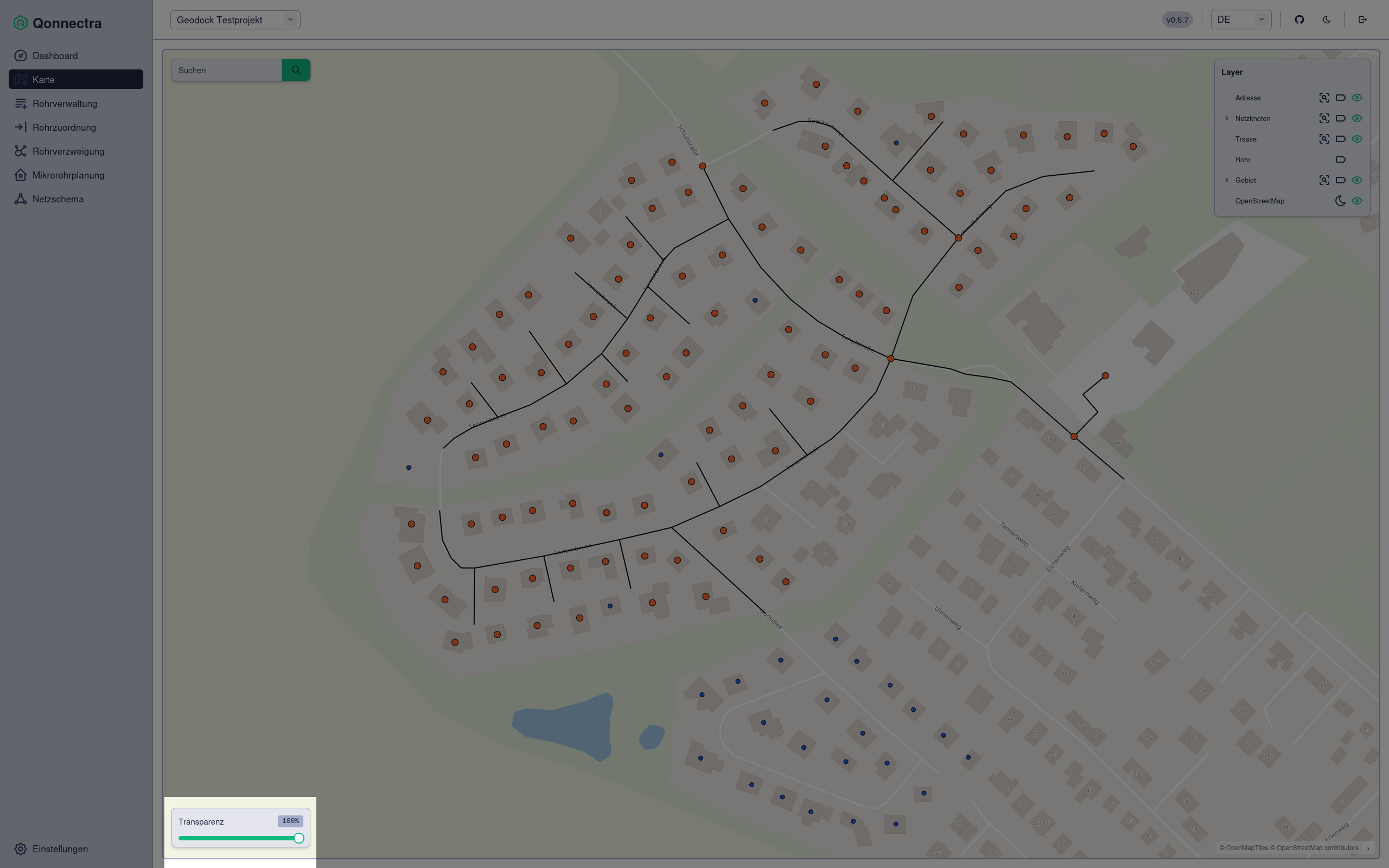The image size is (1389, 868).
Task: Open the Geodock Testprojekt project dropdown
Action: [x=235, y=20]
